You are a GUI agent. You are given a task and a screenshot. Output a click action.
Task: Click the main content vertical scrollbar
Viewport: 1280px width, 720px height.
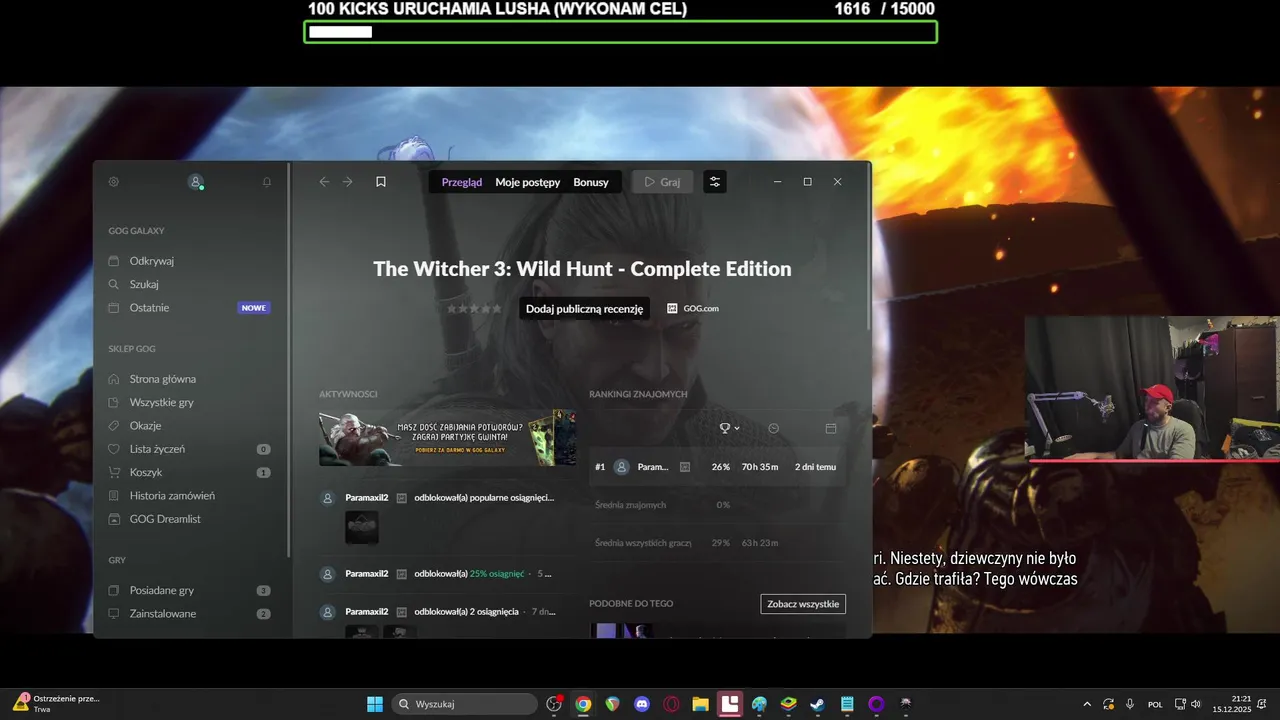coord(869,248)
